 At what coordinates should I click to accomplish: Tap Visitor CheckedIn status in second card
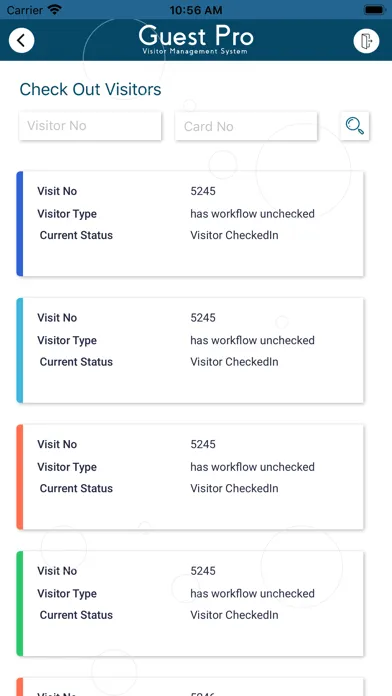point(234,362)
